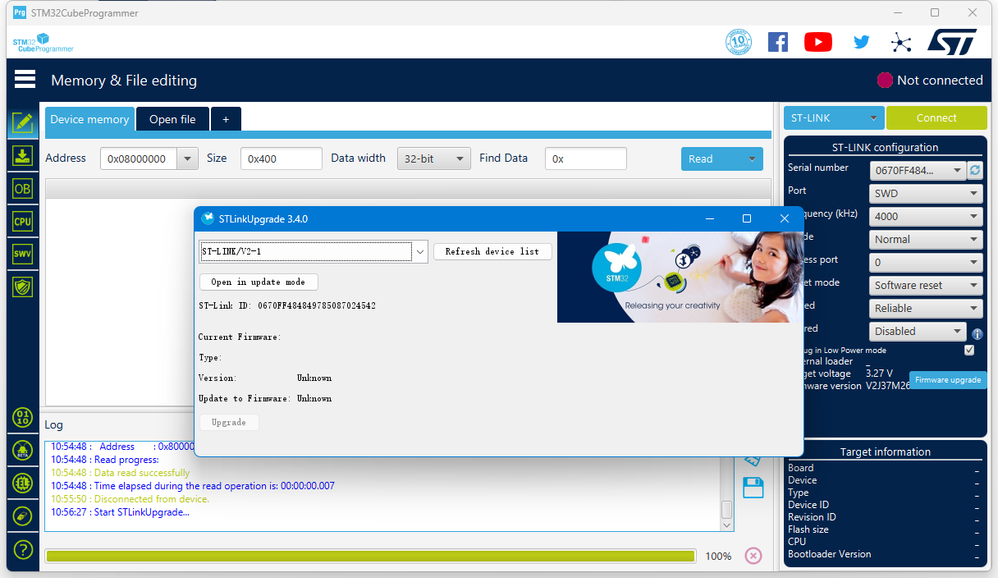Click the Not connected status indicator

930,80
